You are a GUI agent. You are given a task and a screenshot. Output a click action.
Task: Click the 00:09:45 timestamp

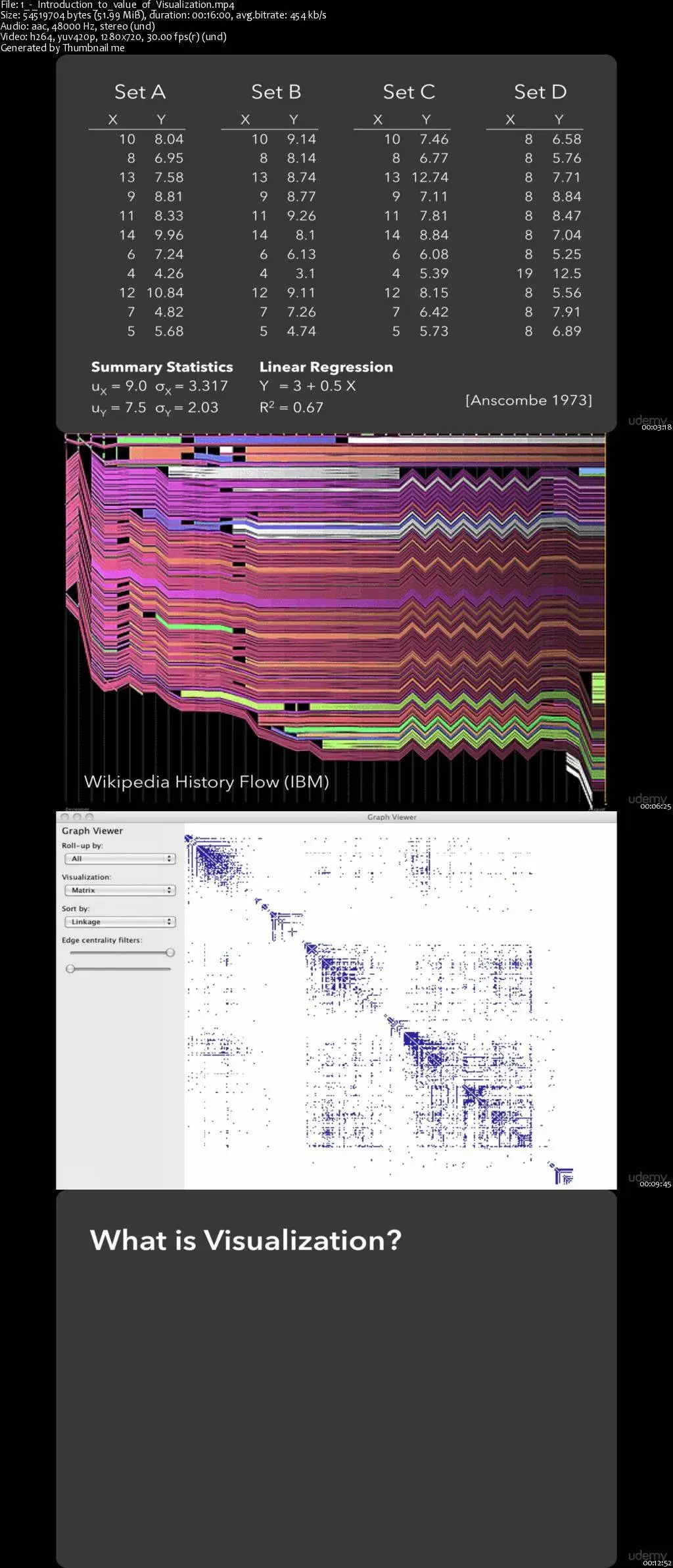[x=656, y=1184]
